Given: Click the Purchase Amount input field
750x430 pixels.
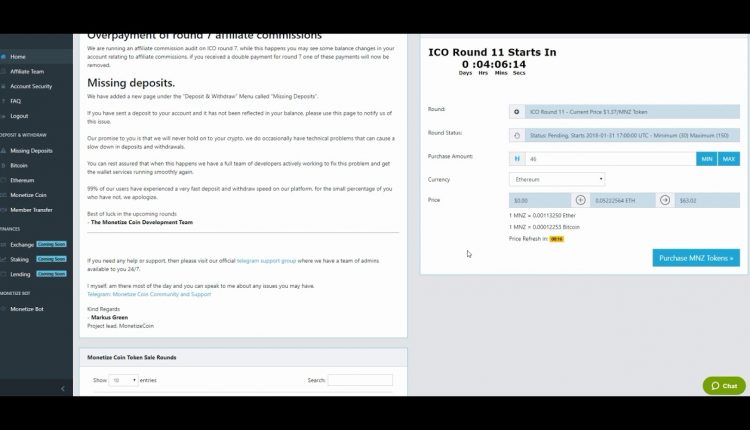Looking at the screenshot, I should (x=610, y=159).
